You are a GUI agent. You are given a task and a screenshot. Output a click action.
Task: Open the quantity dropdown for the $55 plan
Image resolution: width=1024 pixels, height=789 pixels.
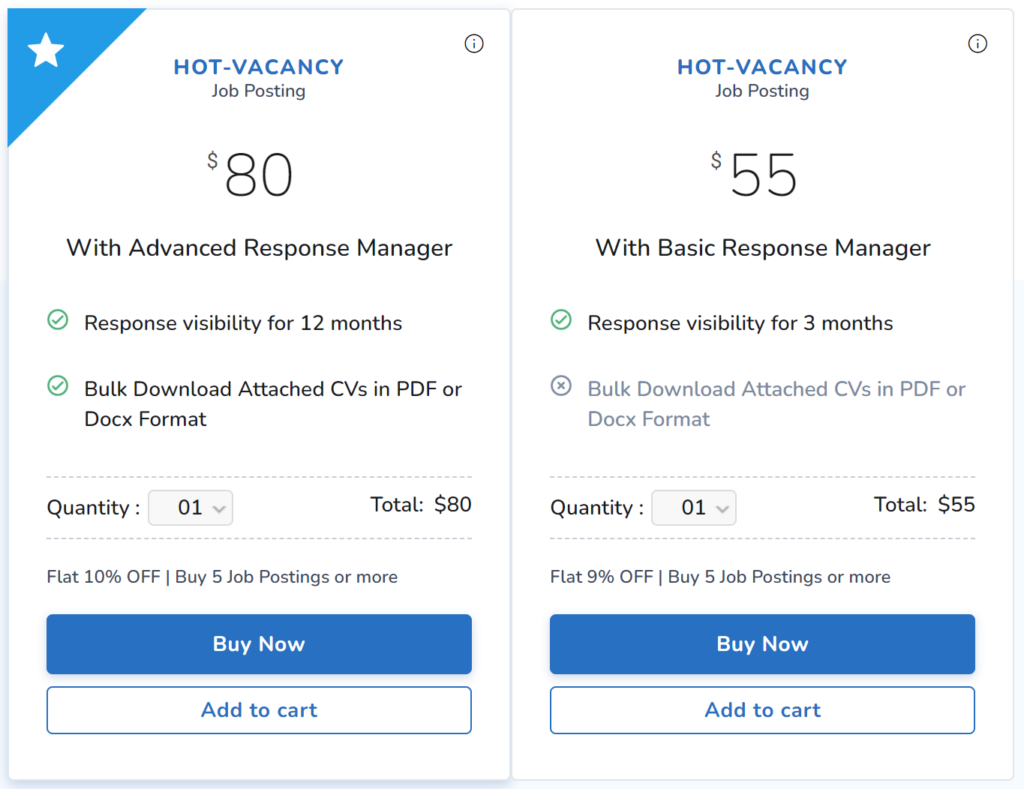[x=694, y=507]
